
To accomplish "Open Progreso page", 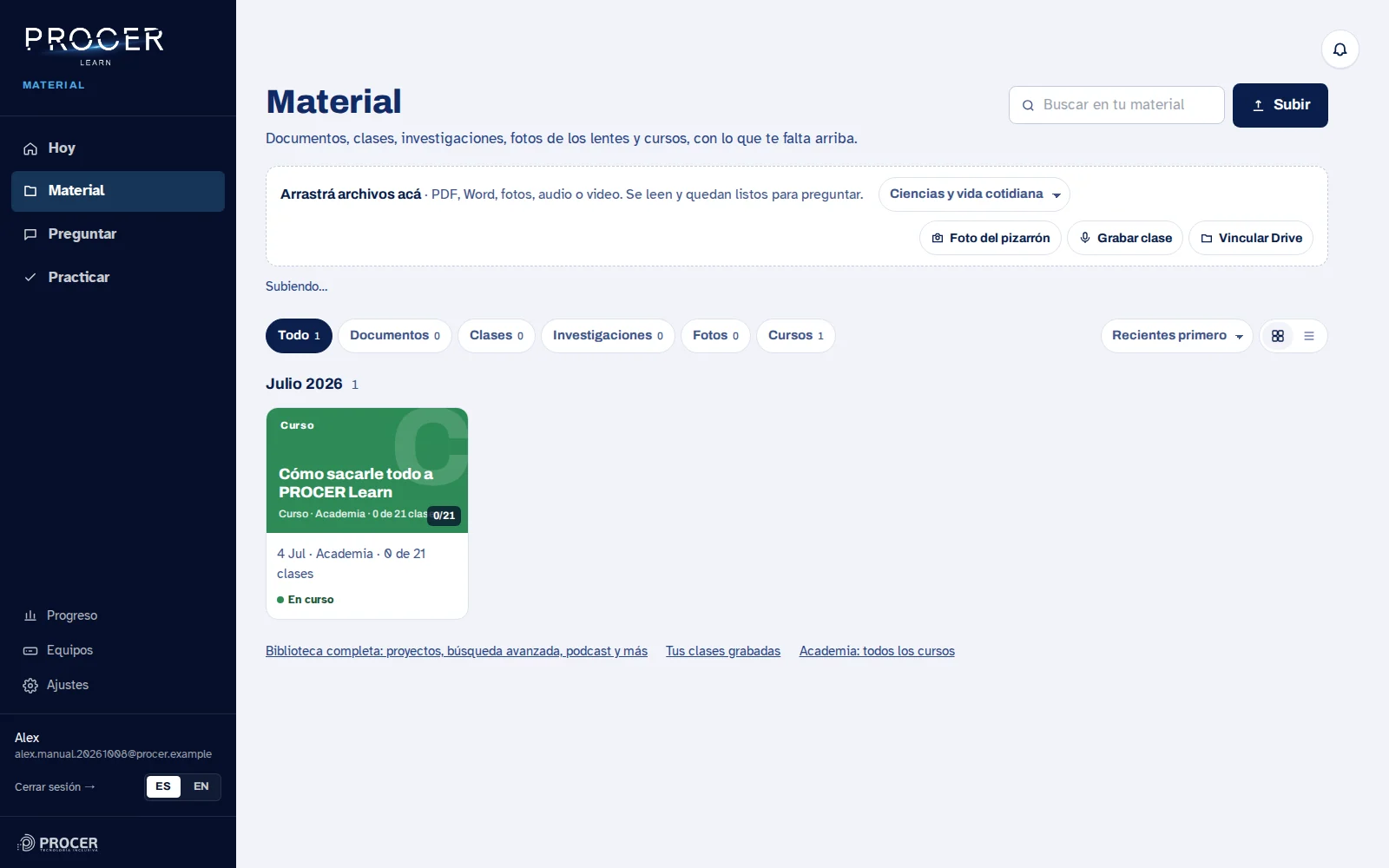I will [x=118, y=615].
